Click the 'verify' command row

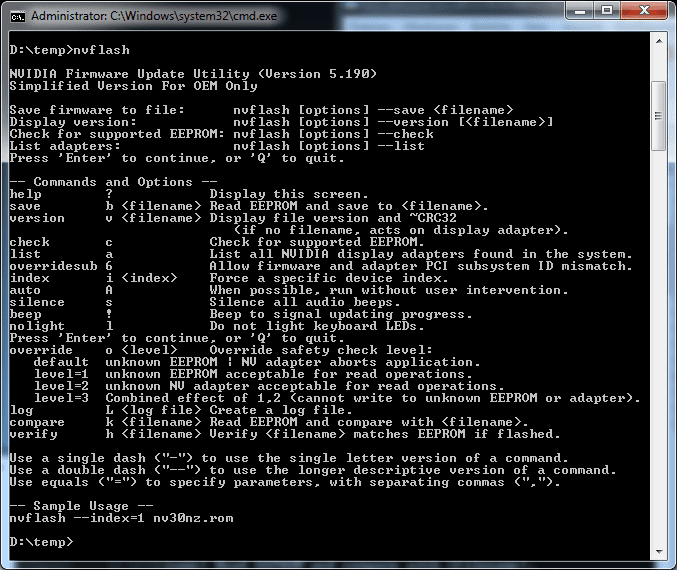(285, 434)
